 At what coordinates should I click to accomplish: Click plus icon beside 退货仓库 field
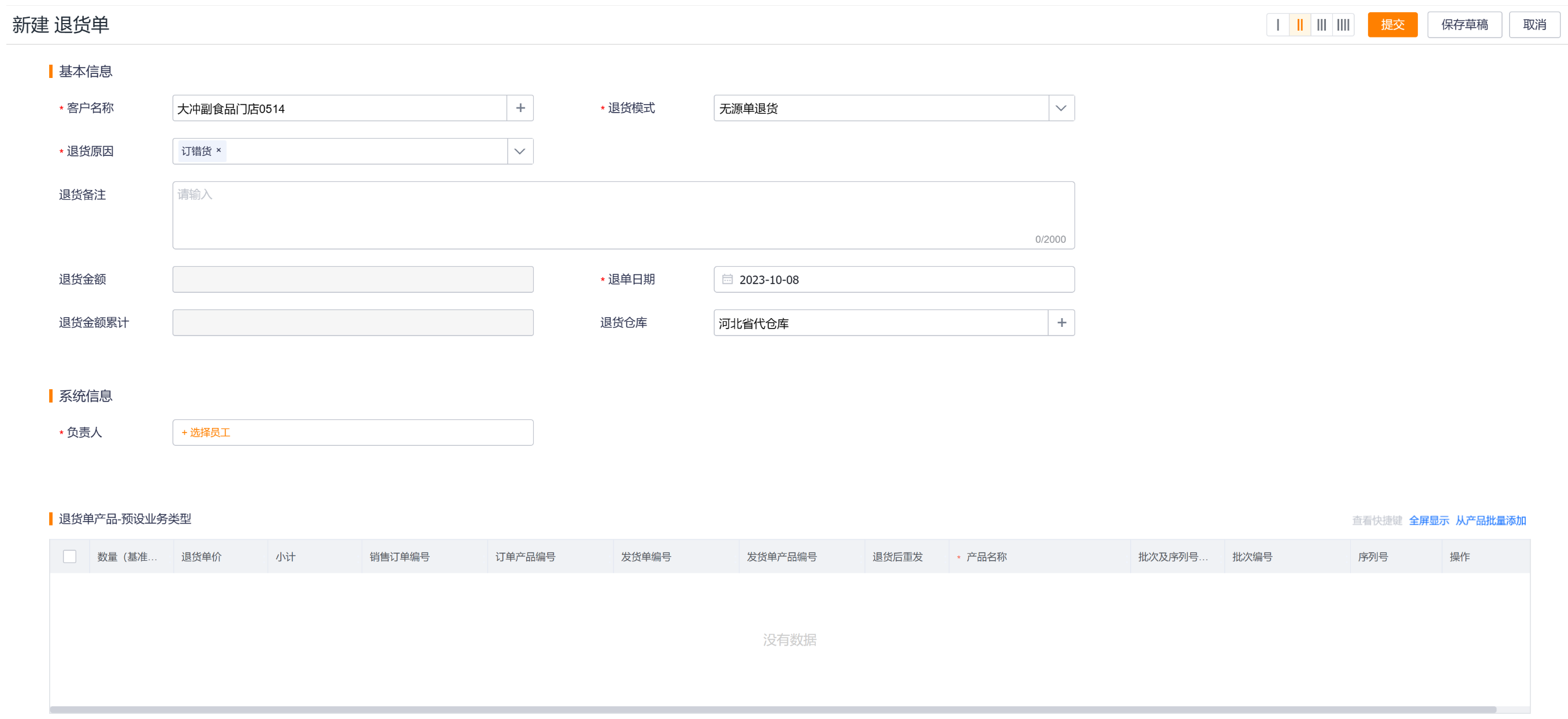click(1061, 323)
